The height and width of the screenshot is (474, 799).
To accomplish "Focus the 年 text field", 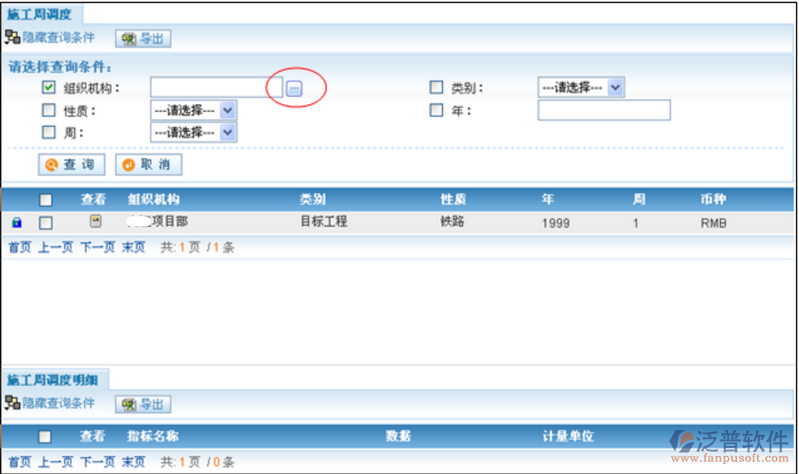I will point(604,110).
